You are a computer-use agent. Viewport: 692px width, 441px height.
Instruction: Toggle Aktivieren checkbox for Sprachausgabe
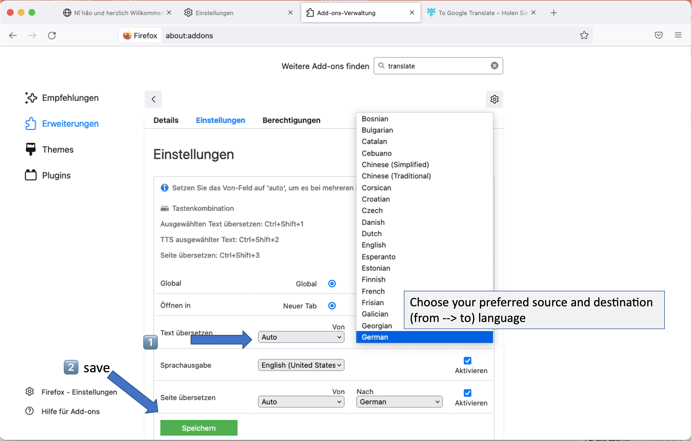467,361
